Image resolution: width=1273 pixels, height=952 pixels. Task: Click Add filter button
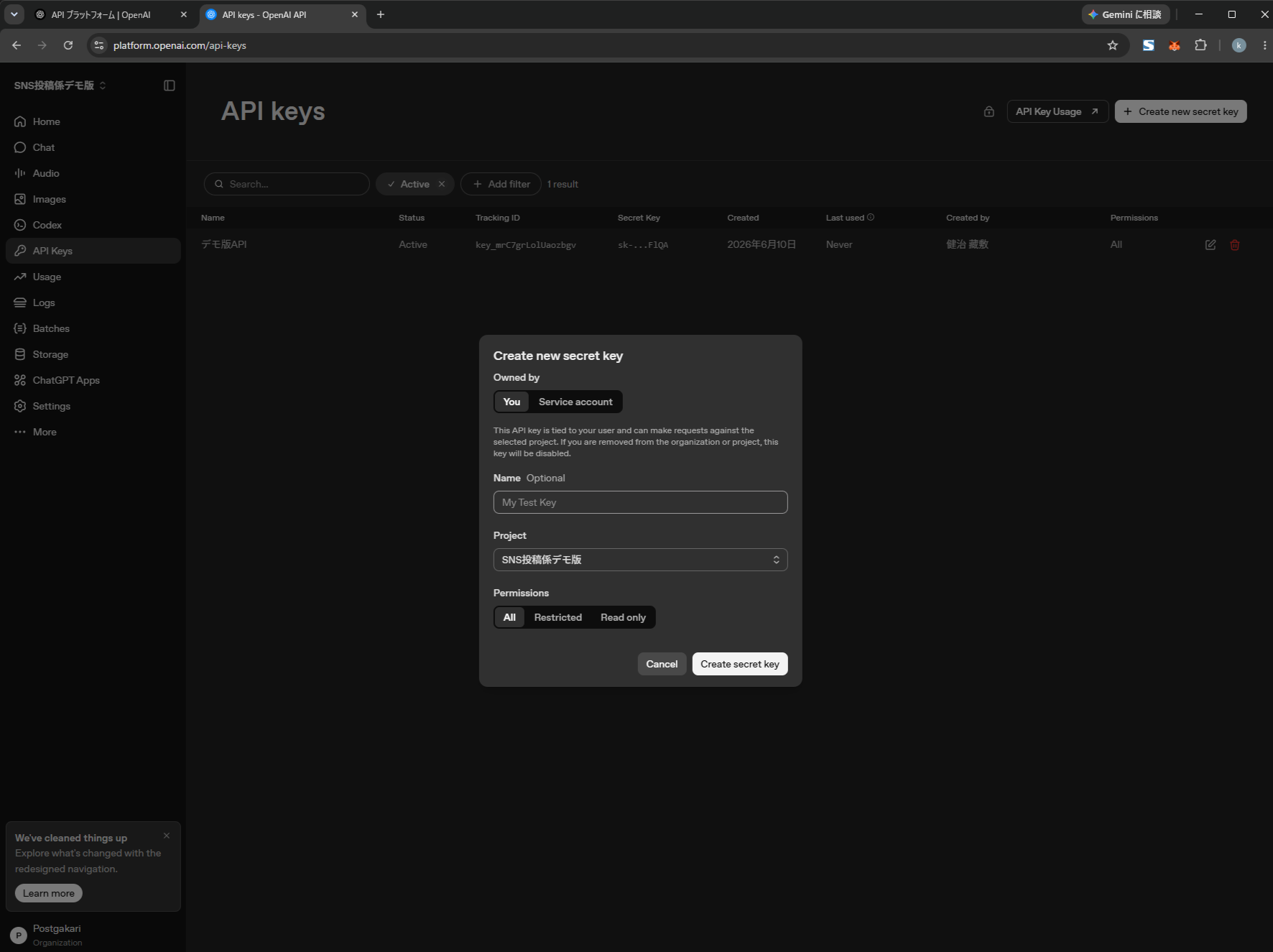click(x=501, y=184)
